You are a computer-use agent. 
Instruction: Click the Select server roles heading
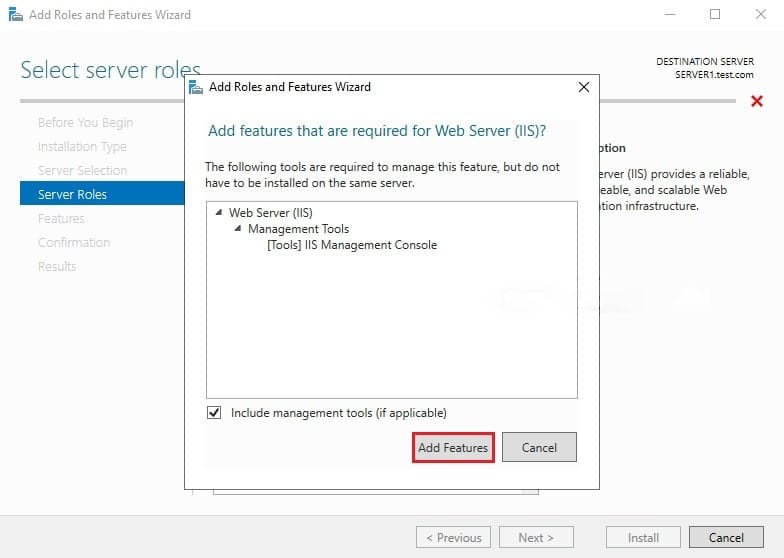[110, 70]
